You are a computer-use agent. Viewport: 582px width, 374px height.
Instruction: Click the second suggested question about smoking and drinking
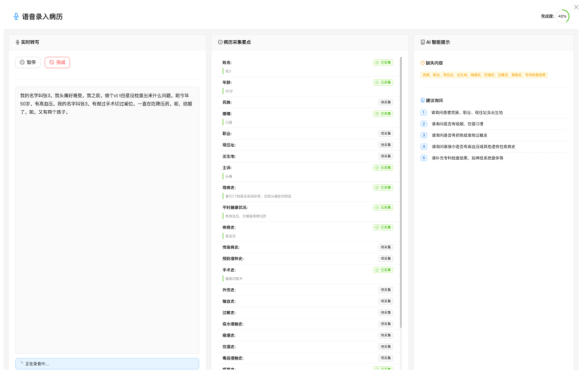pos(457,124)
